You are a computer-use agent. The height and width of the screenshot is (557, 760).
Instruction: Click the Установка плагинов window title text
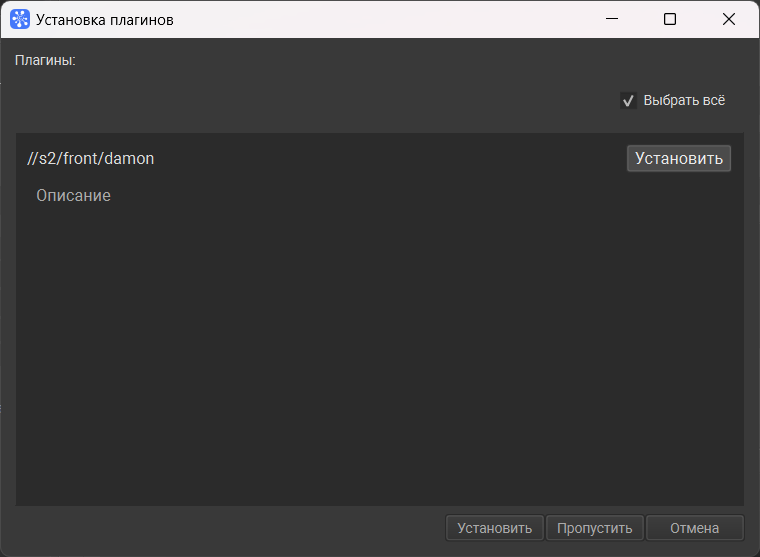coord(105,20)
